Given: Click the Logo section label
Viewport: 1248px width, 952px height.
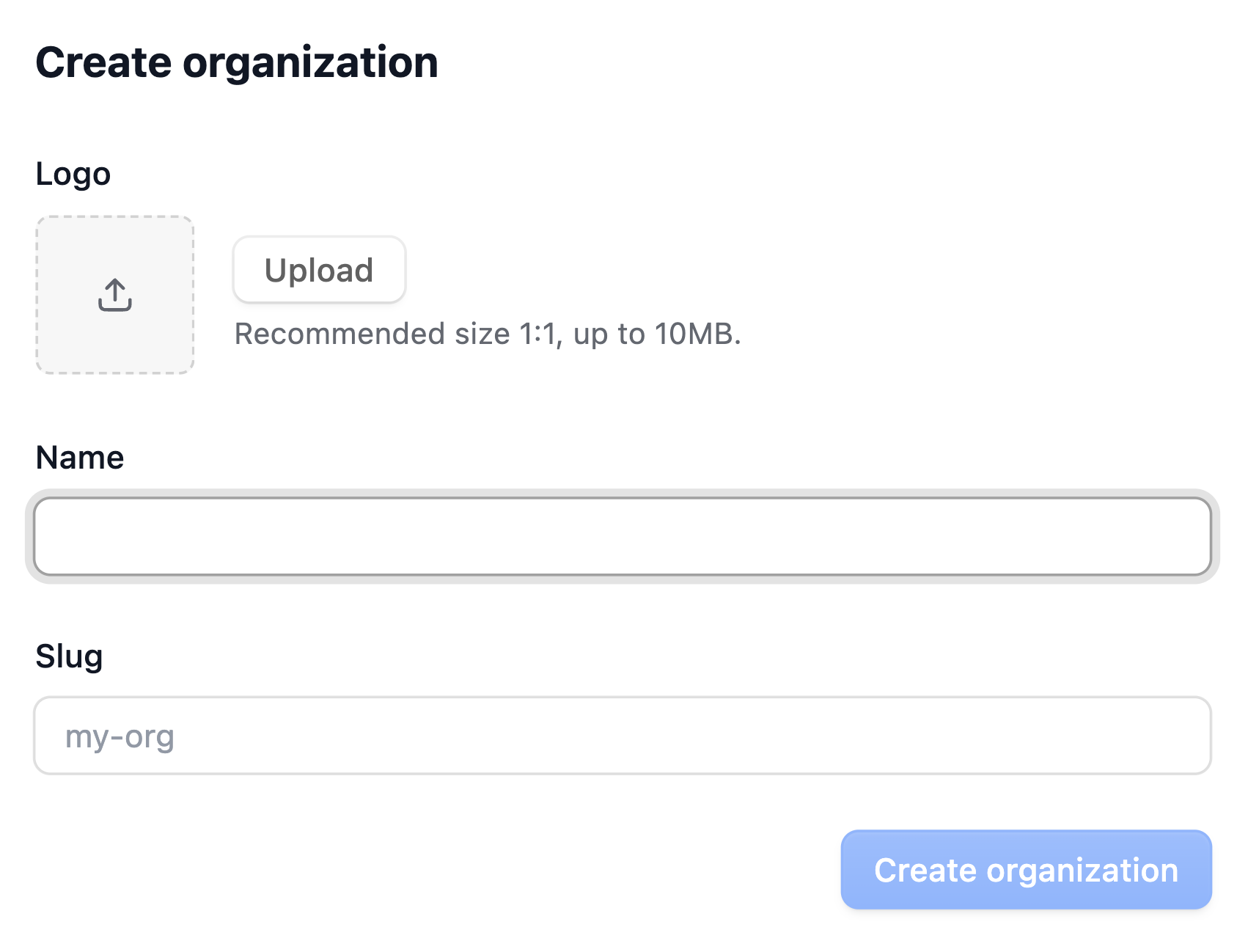Looking at the screenshot, I should point(73,174).
